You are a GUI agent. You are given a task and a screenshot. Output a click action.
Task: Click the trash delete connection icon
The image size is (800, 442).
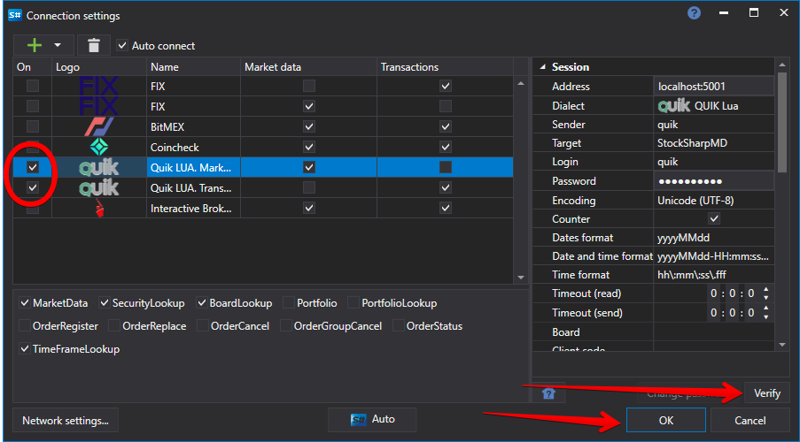93,45
